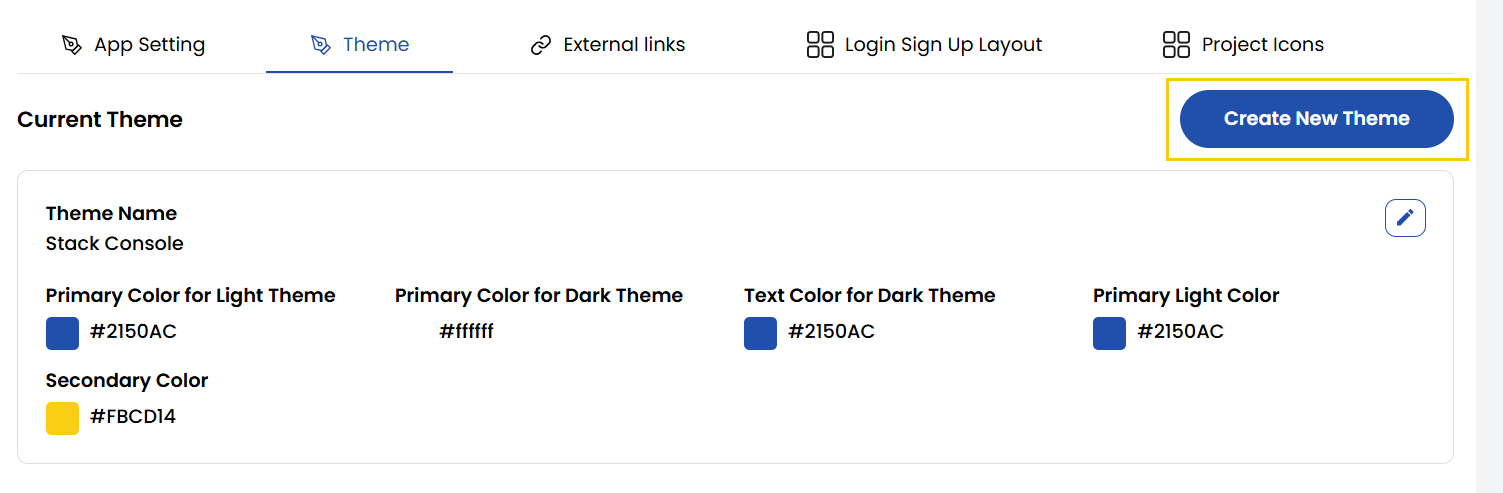
Task: Click the pen icon beside App Setting
Action: [71, 45]
